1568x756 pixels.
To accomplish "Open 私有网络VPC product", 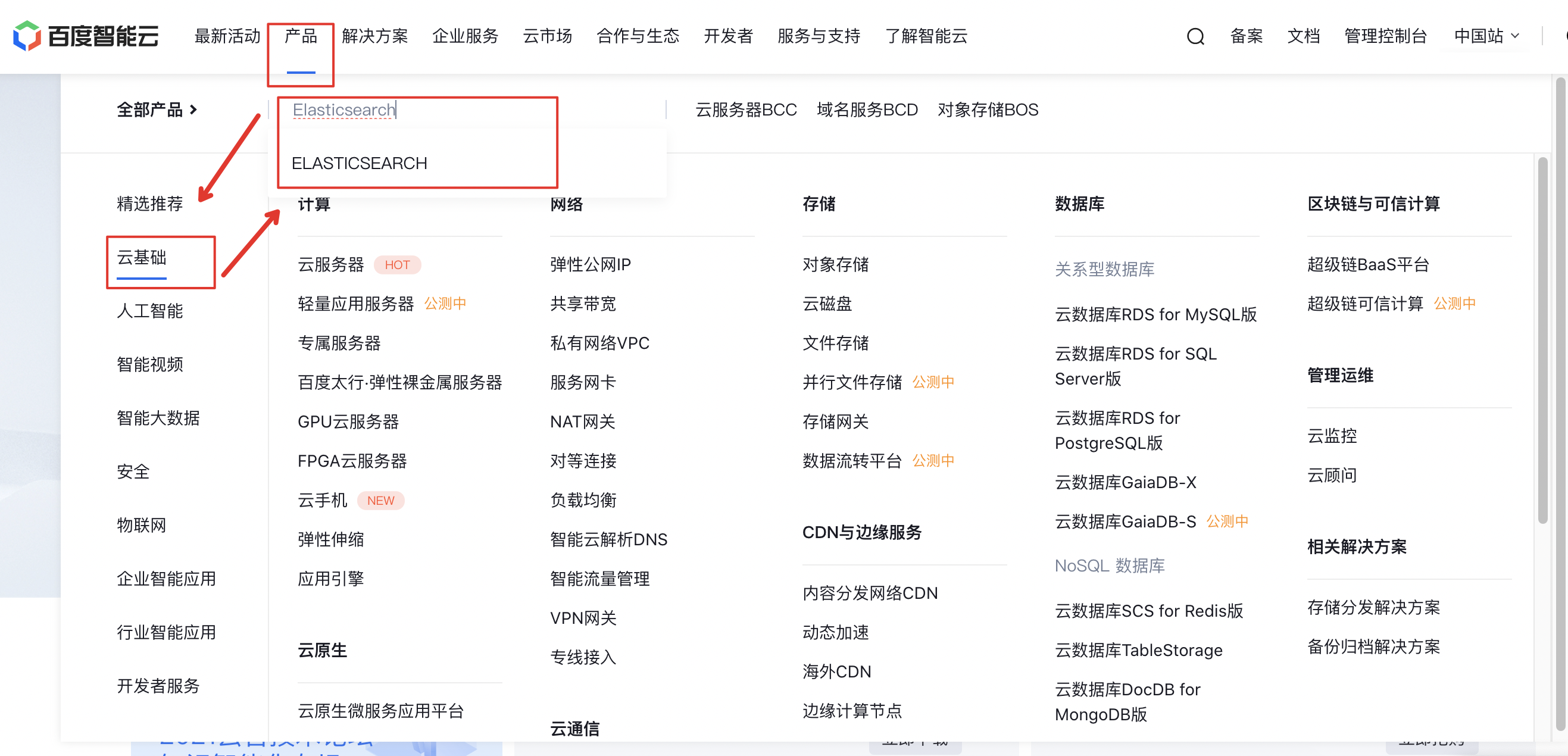I will [x=599, y=343].
